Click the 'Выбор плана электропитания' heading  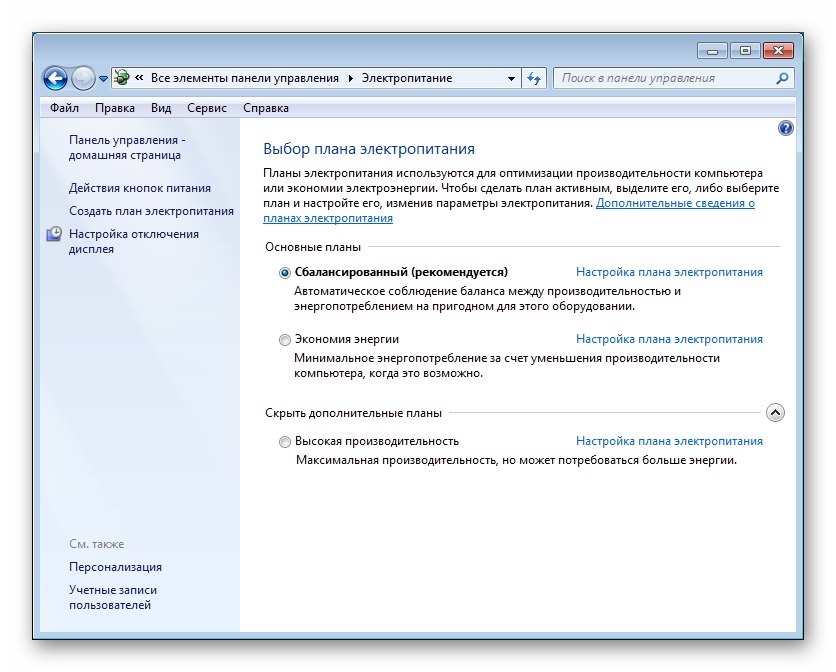(x=369, y=149)
